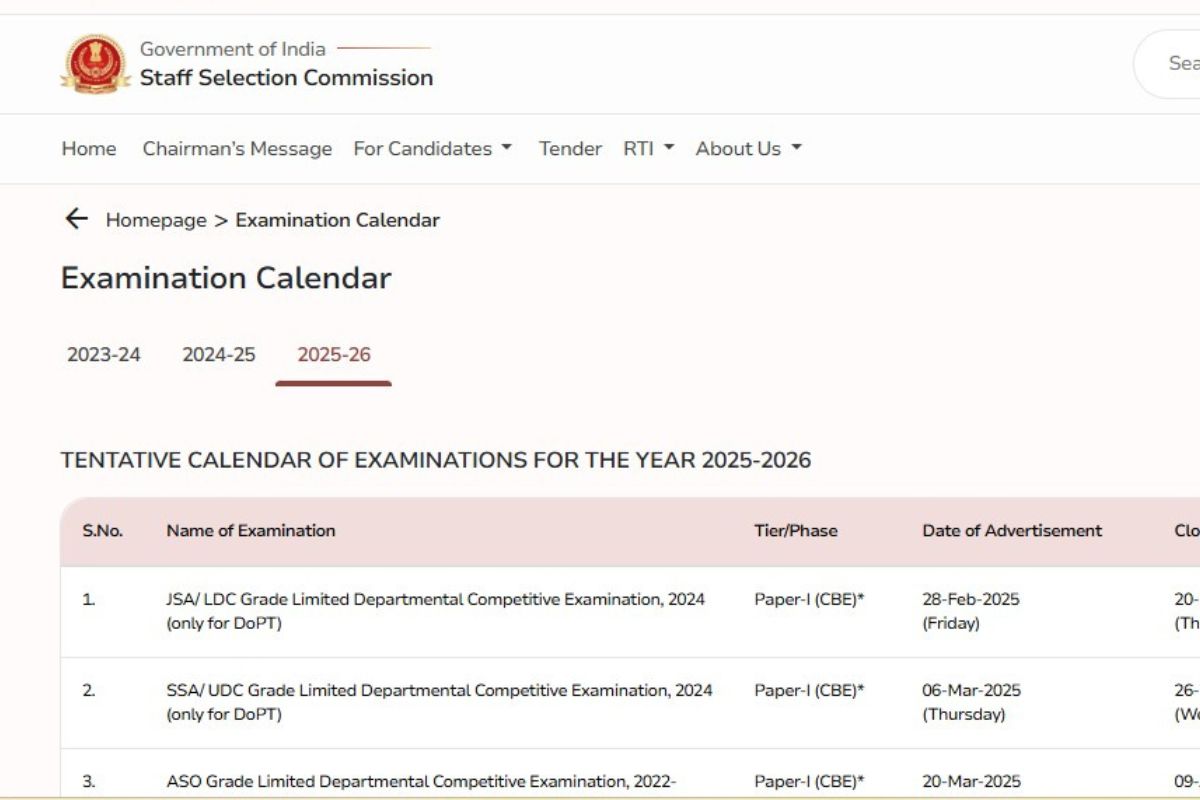Select the Tender navigation item
This screenshot has height=800, width=1200.
coord(570,148)
